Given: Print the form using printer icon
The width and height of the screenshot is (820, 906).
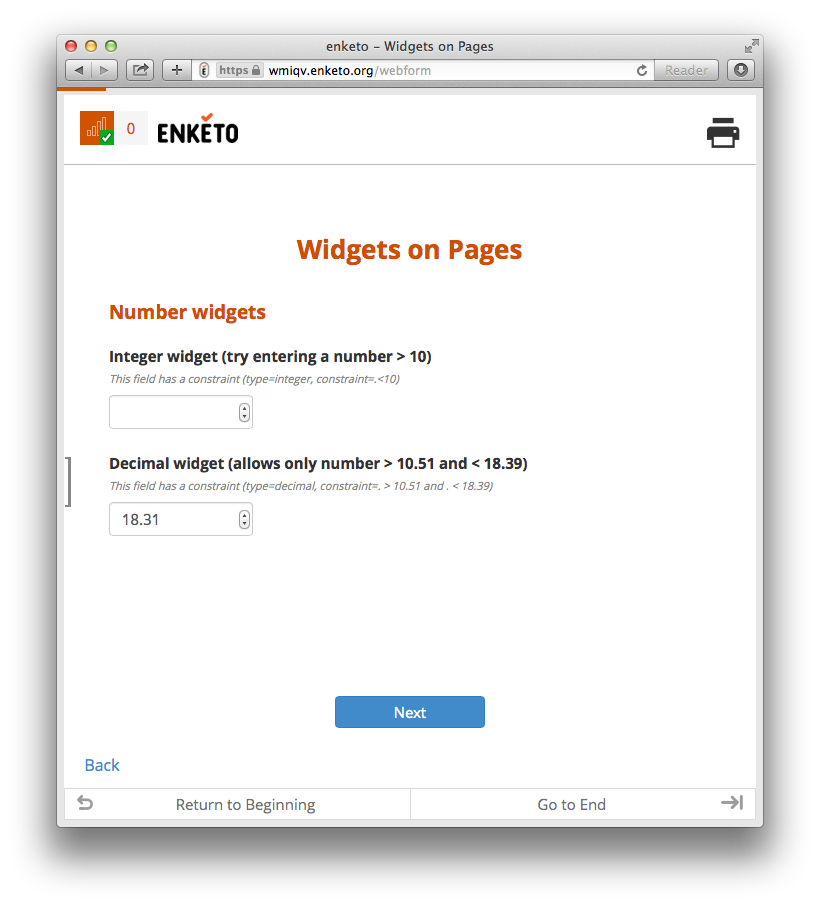Looking at the screenshot, I should click(x=722, y=133).
